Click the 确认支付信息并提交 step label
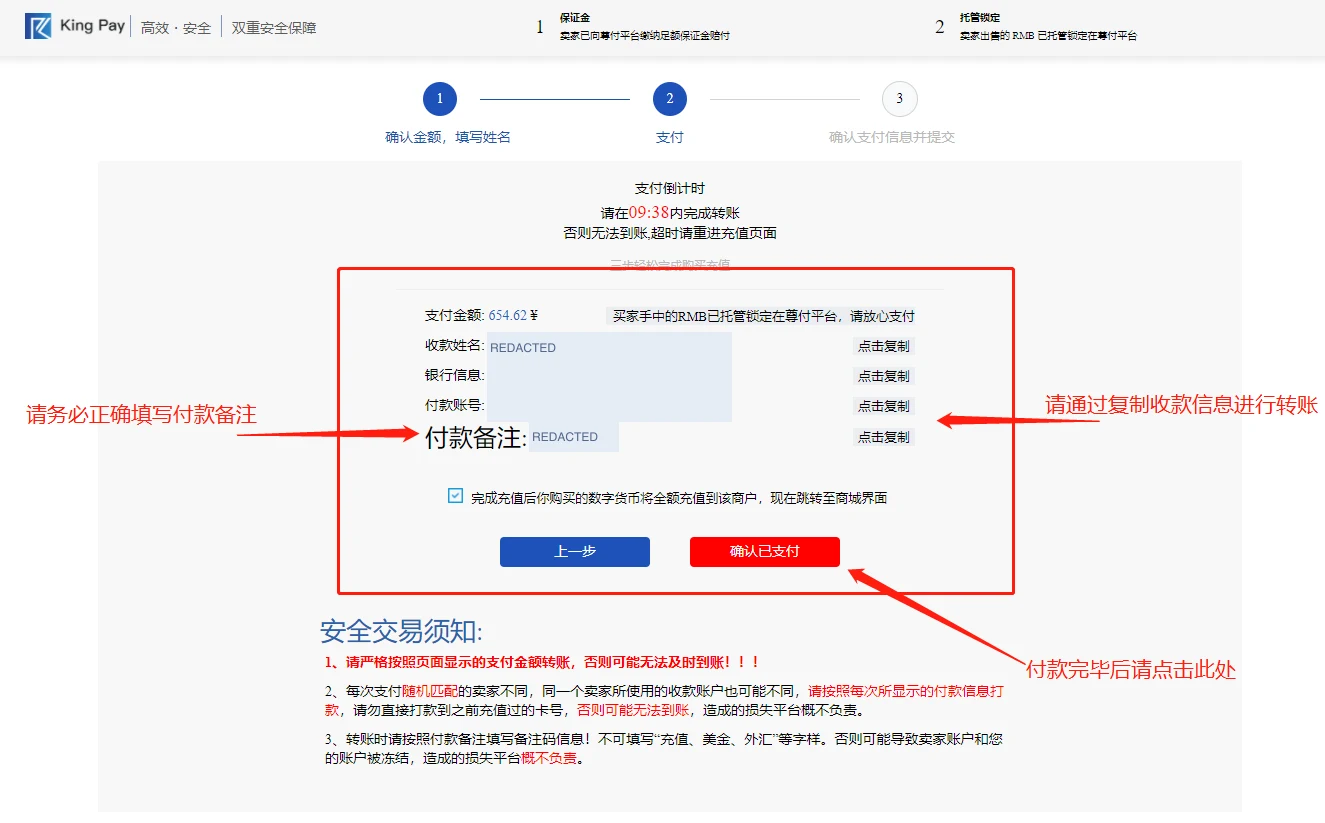The width and height of the screenshot is (1325, 823). (892, 137)
